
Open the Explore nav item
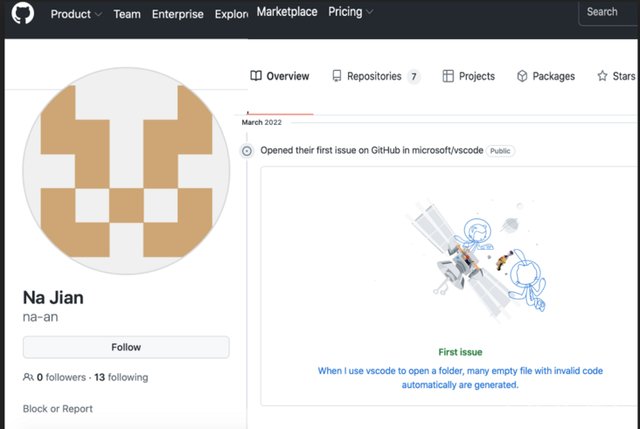tap(231, 14)
